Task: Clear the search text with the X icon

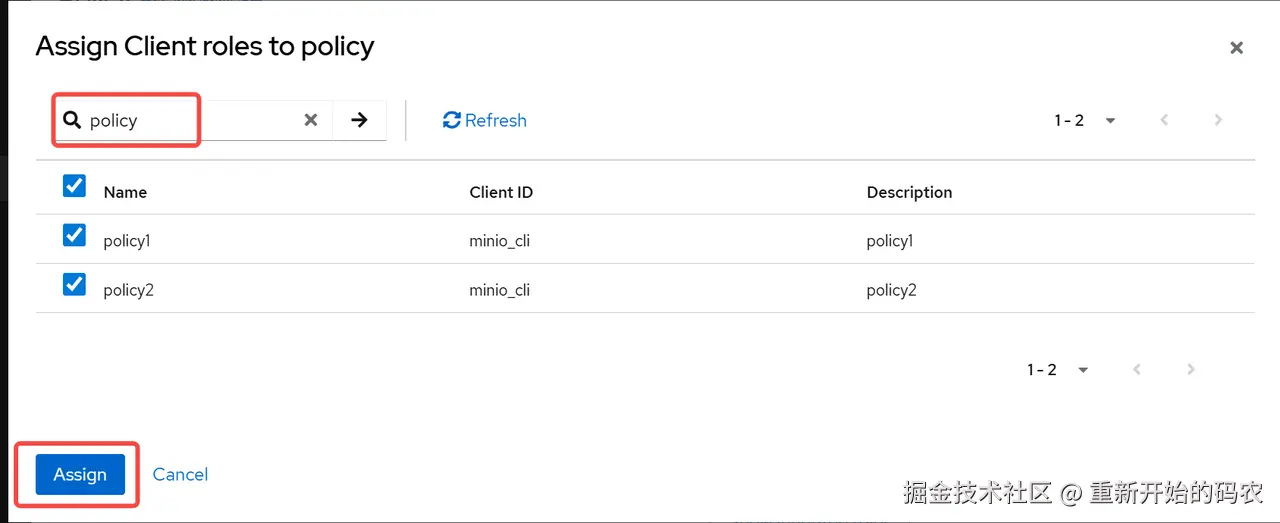Action: 311,120
